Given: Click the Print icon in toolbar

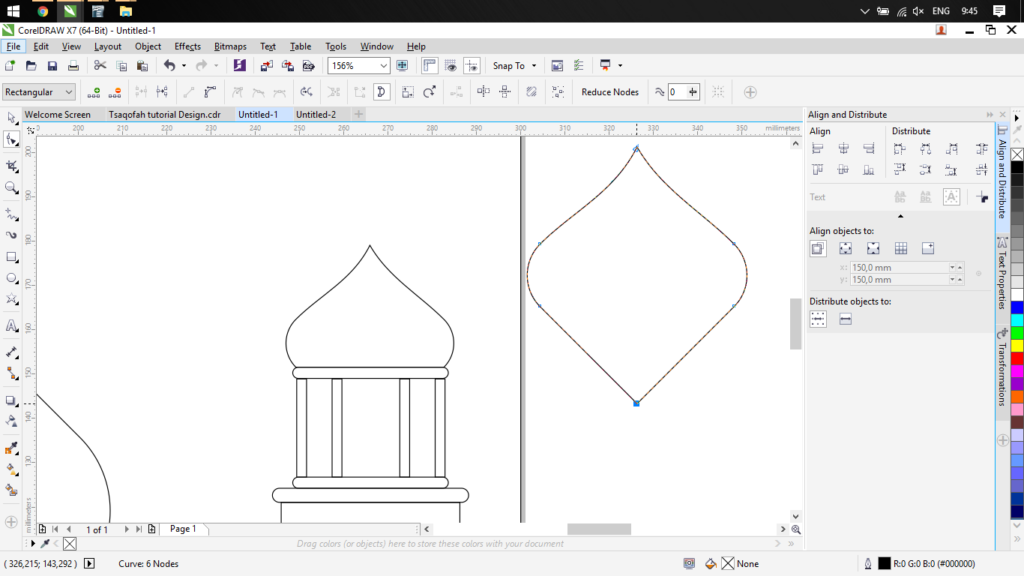Looking at the screenshot, I should 73,66.
